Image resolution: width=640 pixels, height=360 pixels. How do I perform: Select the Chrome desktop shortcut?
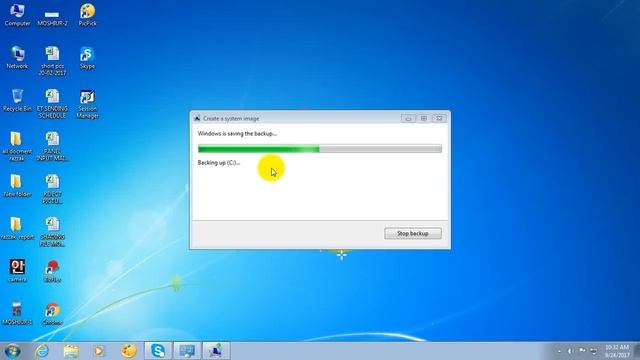click(52, 313)
